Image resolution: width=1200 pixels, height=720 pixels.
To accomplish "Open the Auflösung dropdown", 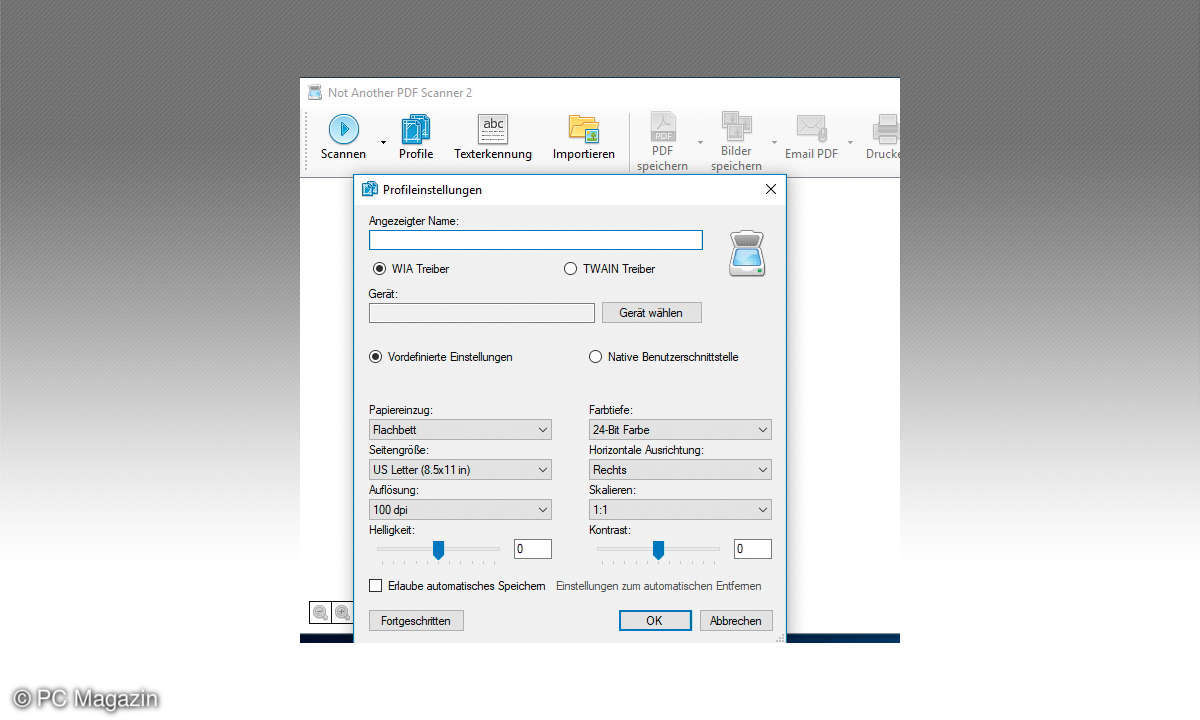I will click(460, 510).
